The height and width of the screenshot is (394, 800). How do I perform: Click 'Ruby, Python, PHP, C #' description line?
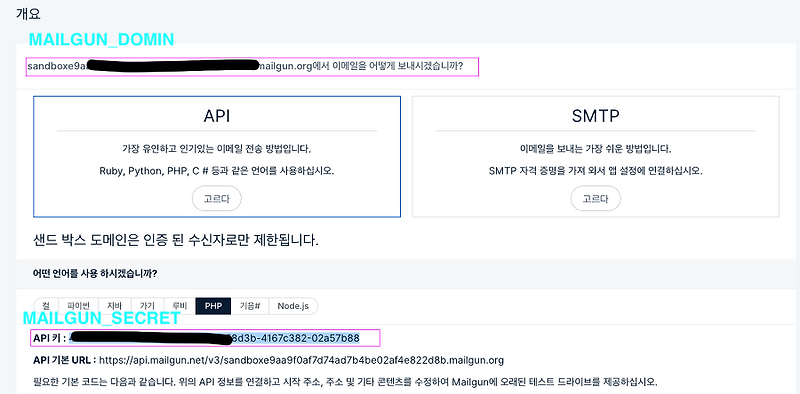point(217,171)
